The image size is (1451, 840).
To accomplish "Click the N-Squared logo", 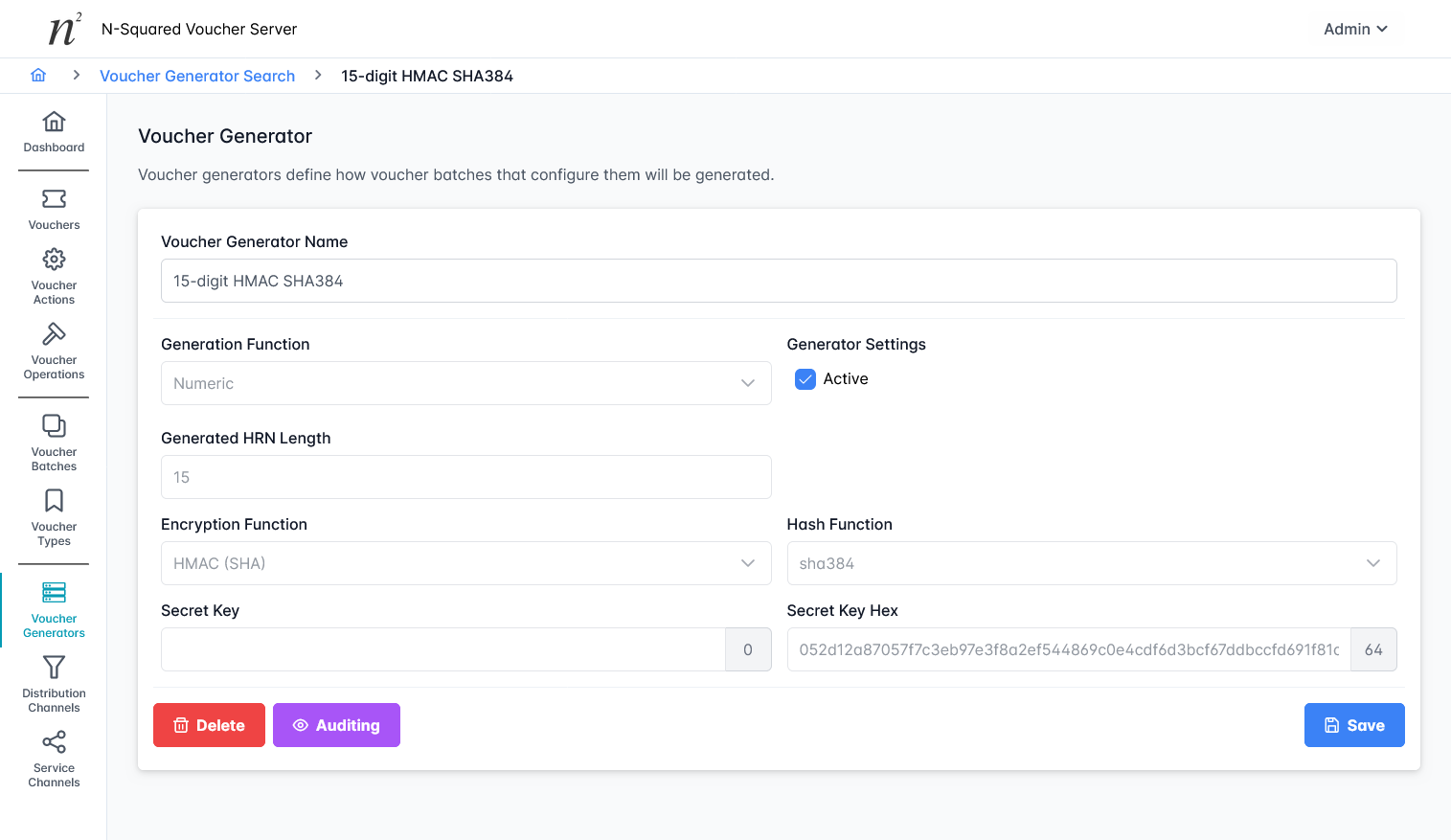I will click(x=64, y=30).
